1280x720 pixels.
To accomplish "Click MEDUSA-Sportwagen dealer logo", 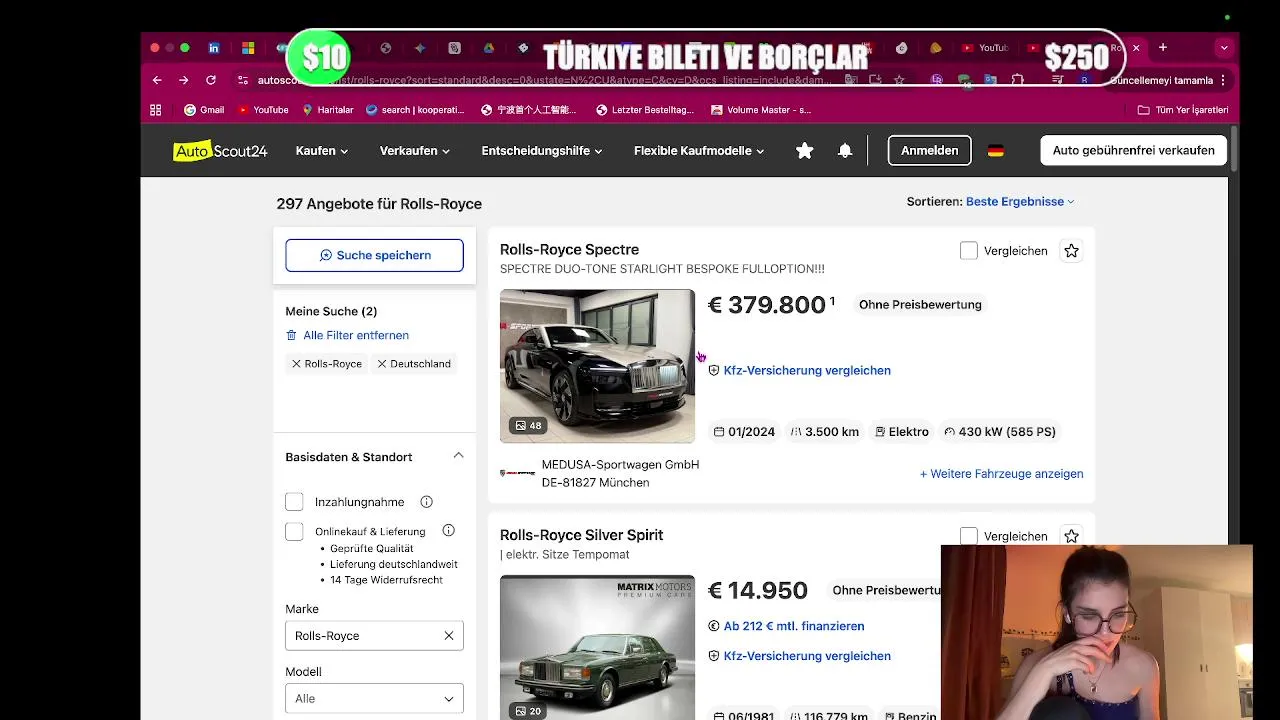I will [x=517, y=473].
